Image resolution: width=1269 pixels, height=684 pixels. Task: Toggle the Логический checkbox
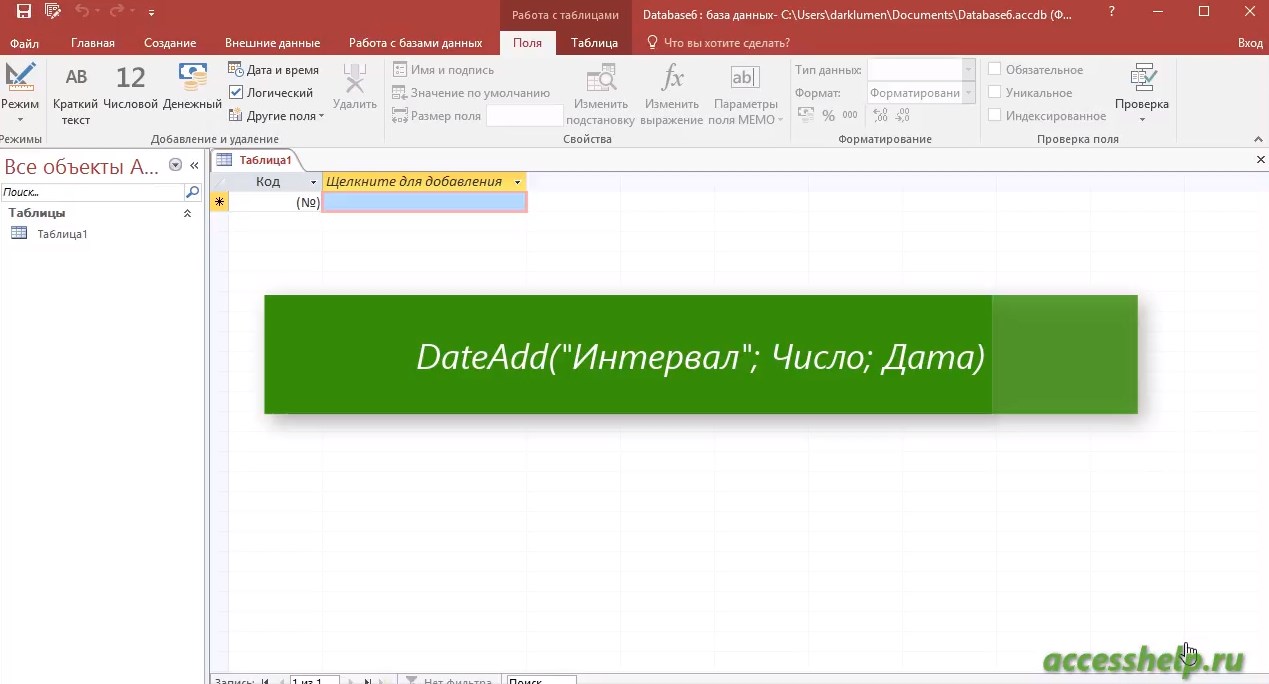237,93
